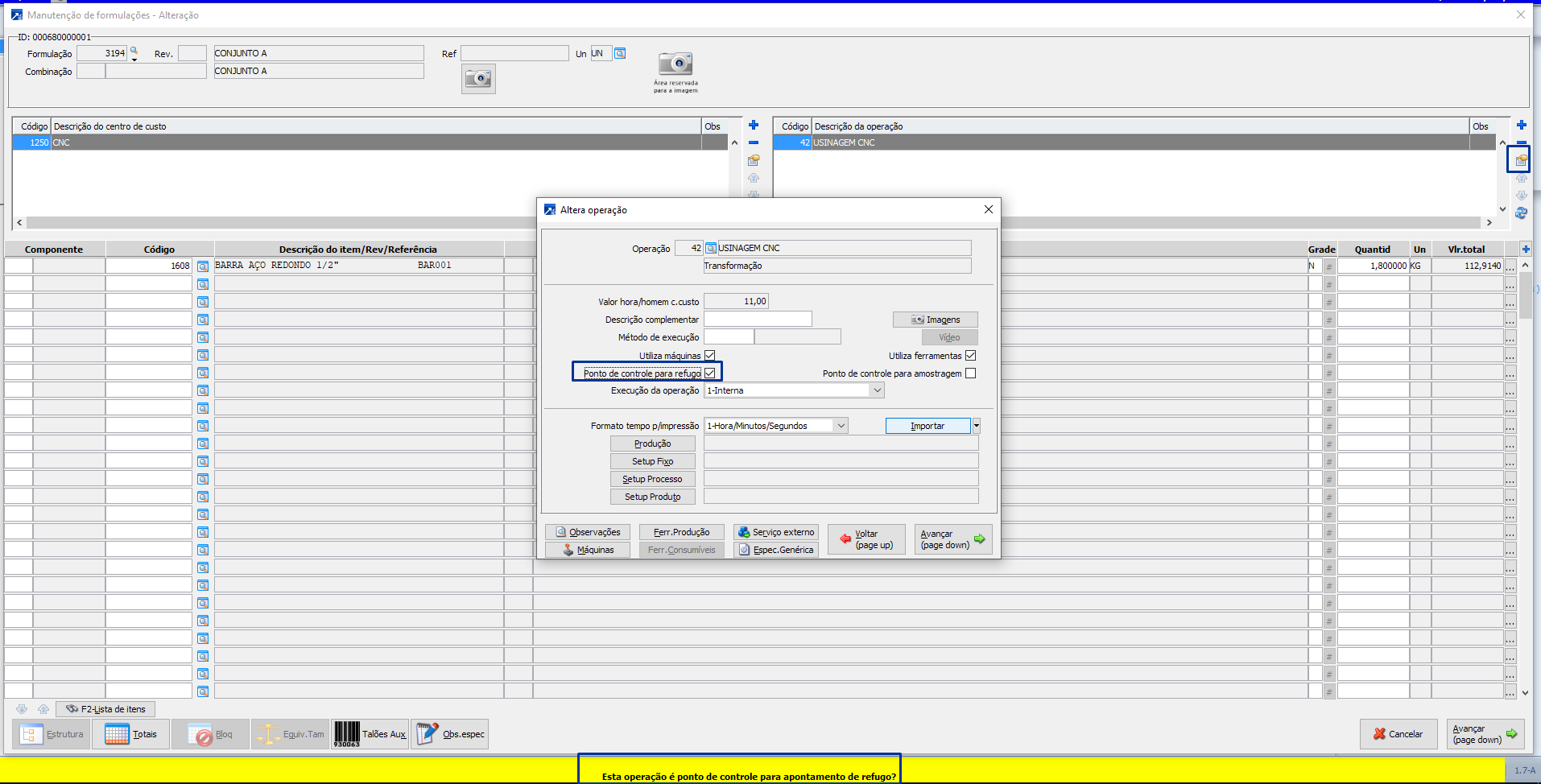
Task: Click the 'Descrição complementar' input field
Action: 758,320
